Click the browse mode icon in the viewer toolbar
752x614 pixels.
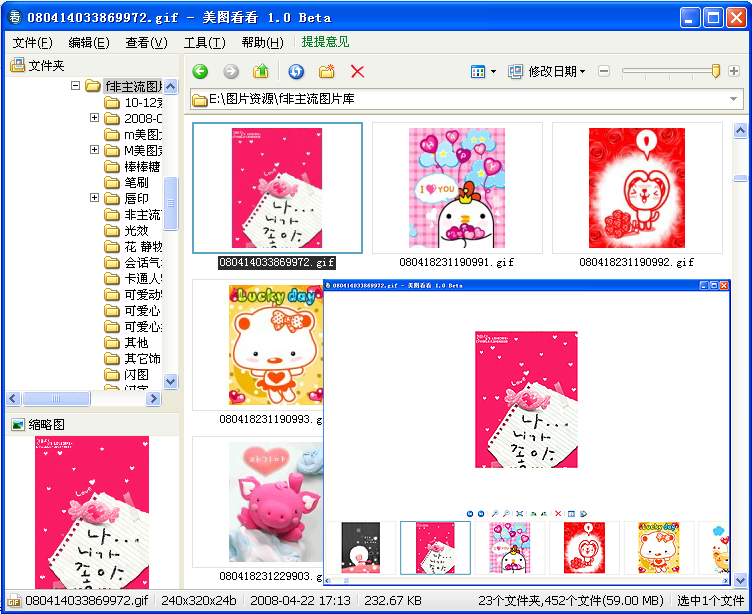[x=571, y=514]
